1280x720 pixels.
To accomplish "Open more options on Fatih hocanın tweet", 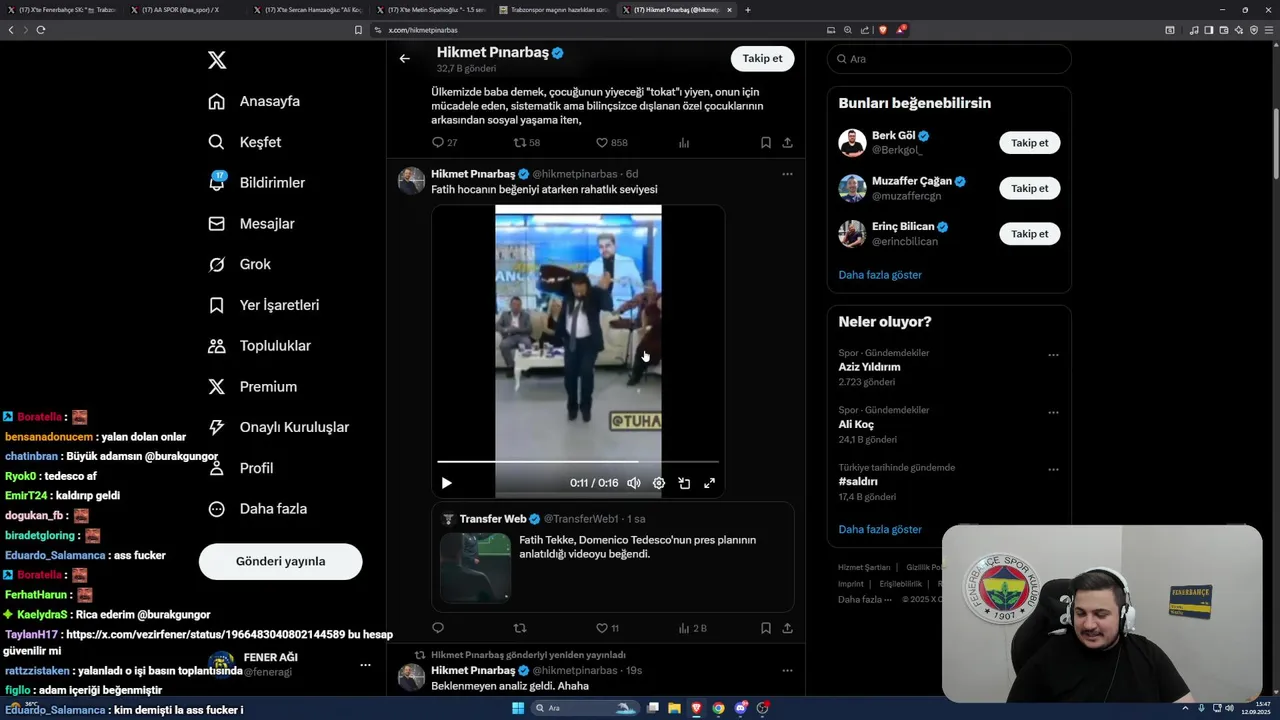I will (787, 174).
